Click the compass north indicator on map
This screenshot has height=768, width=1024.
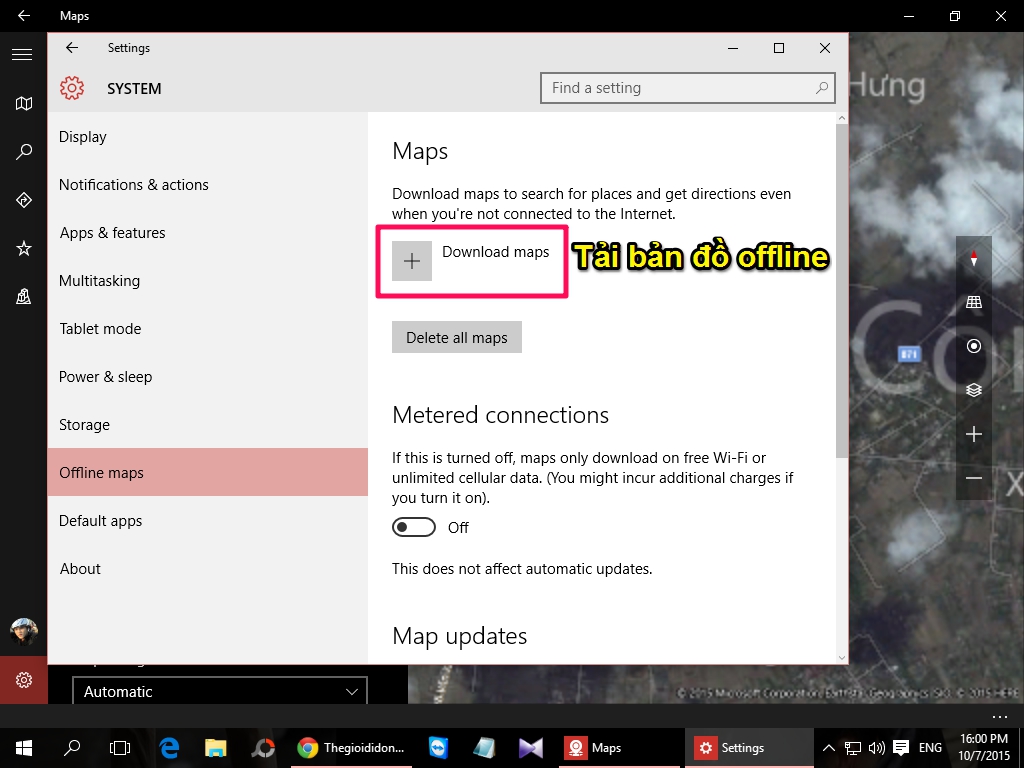(x=974, y=258)
